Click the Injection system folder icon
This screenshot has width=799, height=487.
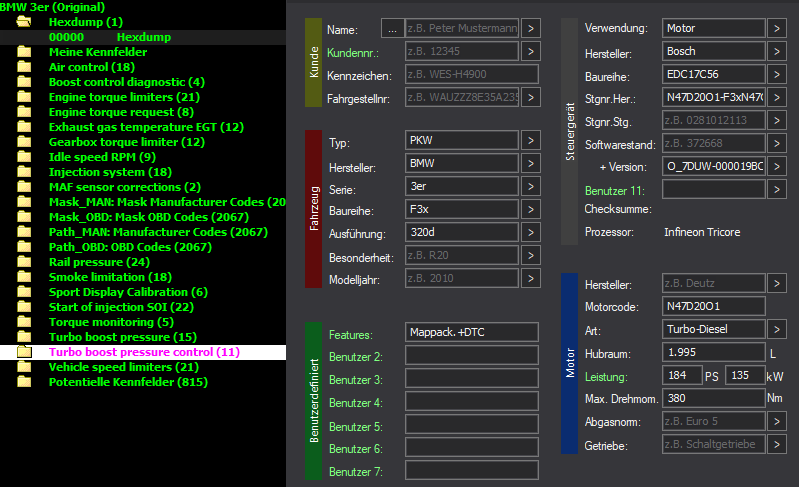(24, 172)
